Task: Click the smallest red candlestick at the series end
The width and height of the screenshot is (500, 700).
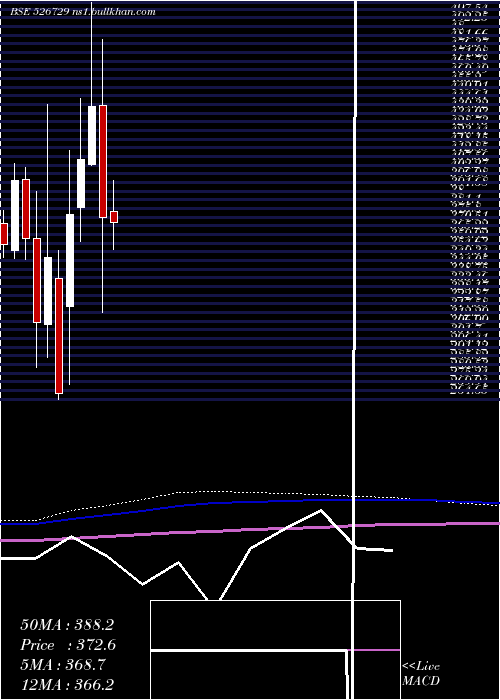Action: click(x=114, y=217)
